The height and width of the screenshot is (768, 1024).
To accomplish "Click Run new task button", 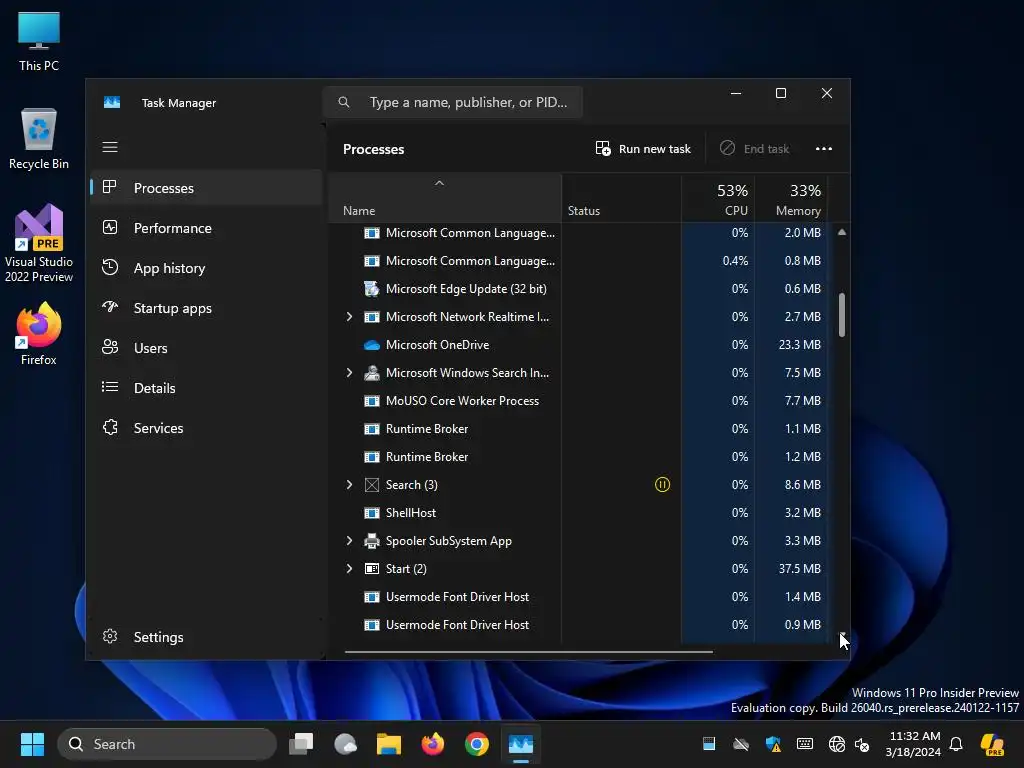I will tap(643, 149).
